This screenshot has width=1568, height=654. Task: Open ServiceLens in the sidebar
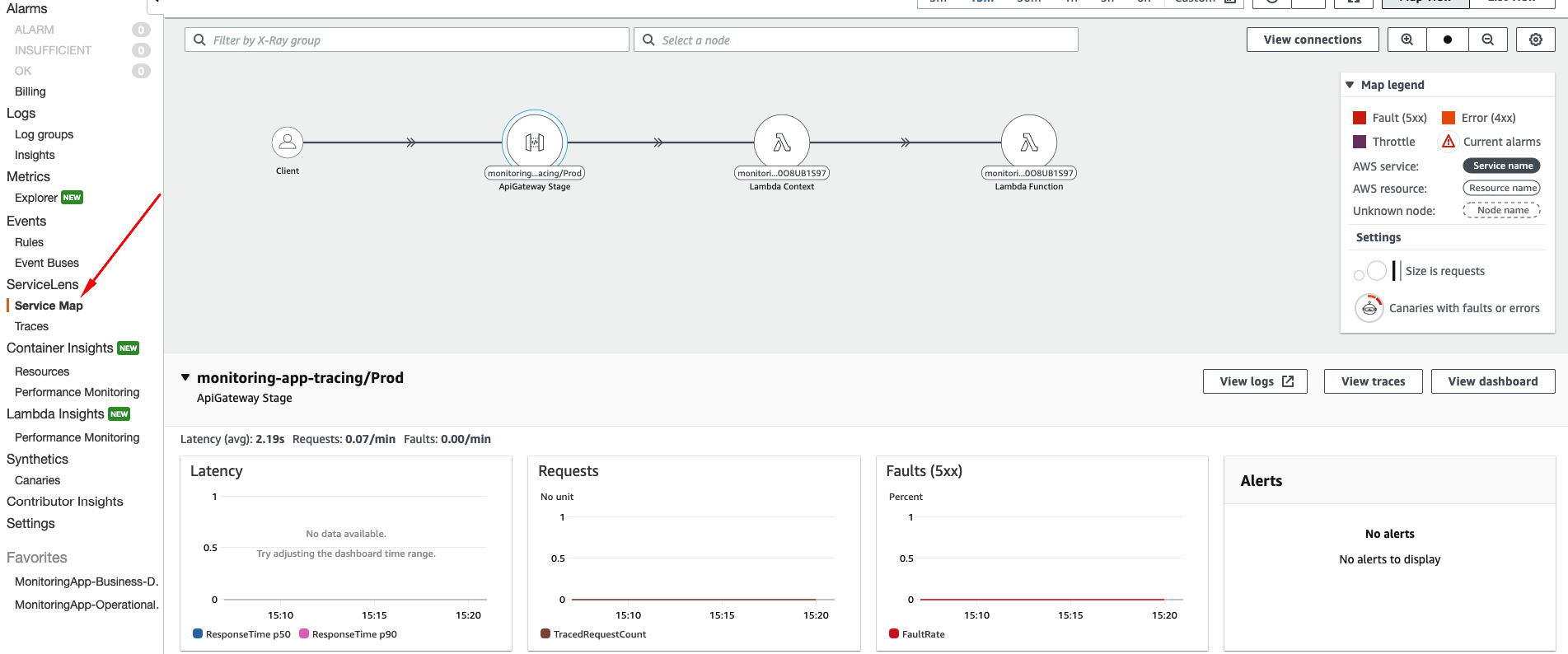(x=43, y=284)
